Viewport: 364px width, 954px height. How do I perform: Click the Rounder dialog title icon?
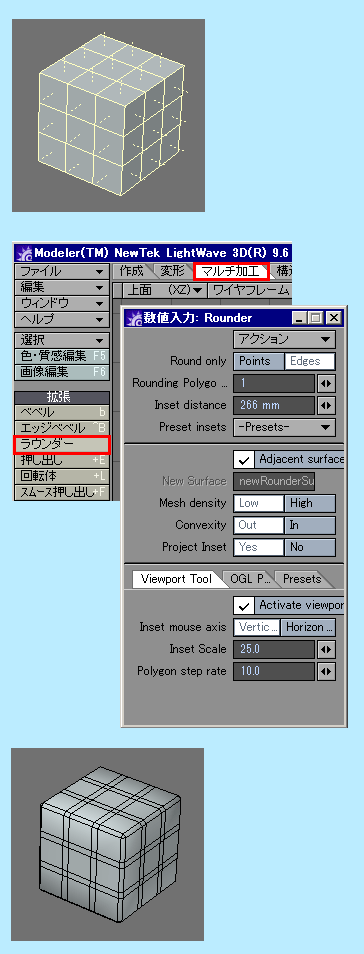[133, 318]
